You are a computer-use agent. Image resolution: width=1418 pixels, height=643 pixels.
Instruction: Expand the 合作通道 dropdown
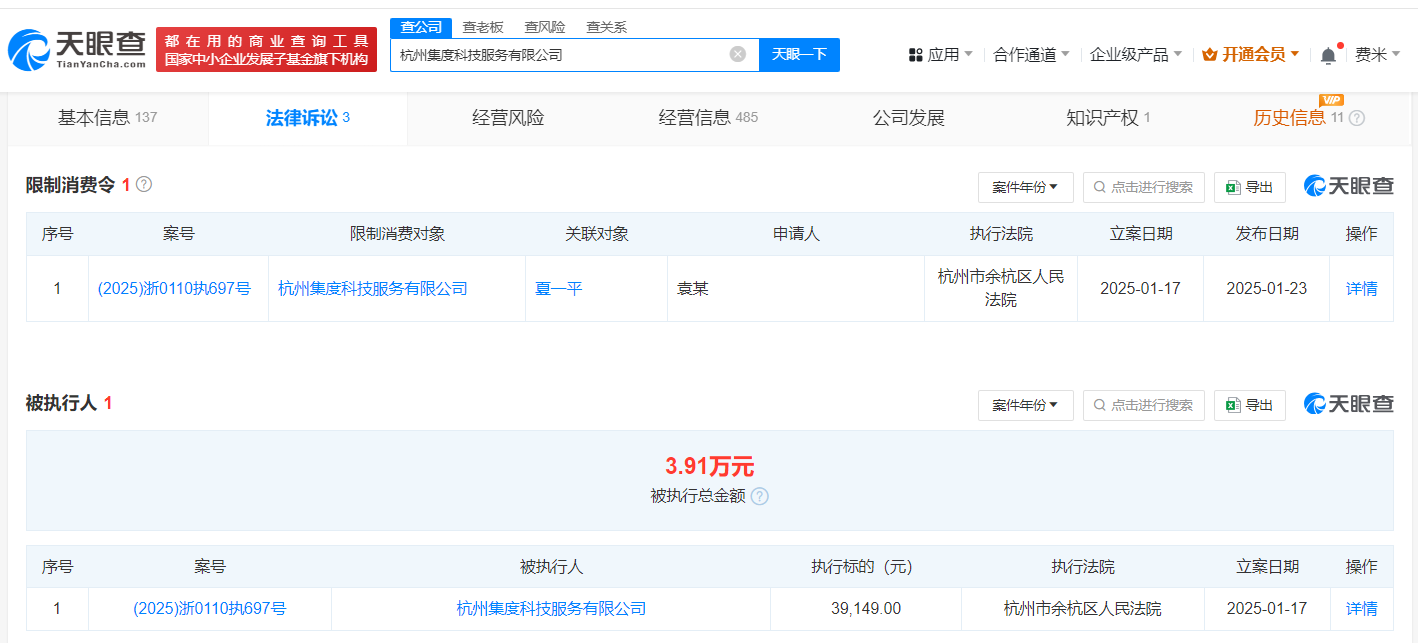[1031, 55]
